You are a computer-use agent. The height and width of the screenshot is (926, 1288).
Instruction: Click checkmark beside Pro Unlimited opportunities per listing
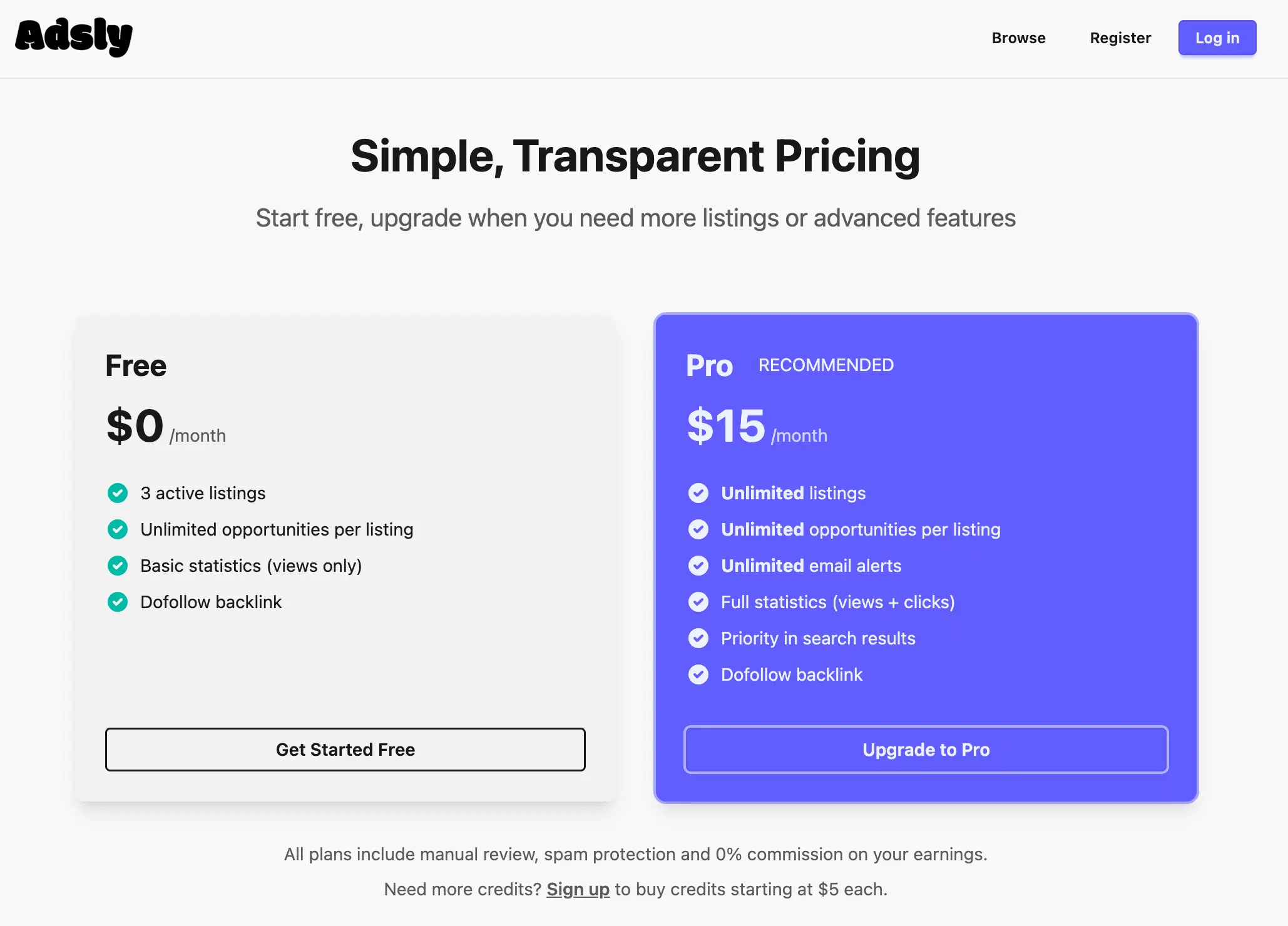pyautogui.click(x=698, y=529)
